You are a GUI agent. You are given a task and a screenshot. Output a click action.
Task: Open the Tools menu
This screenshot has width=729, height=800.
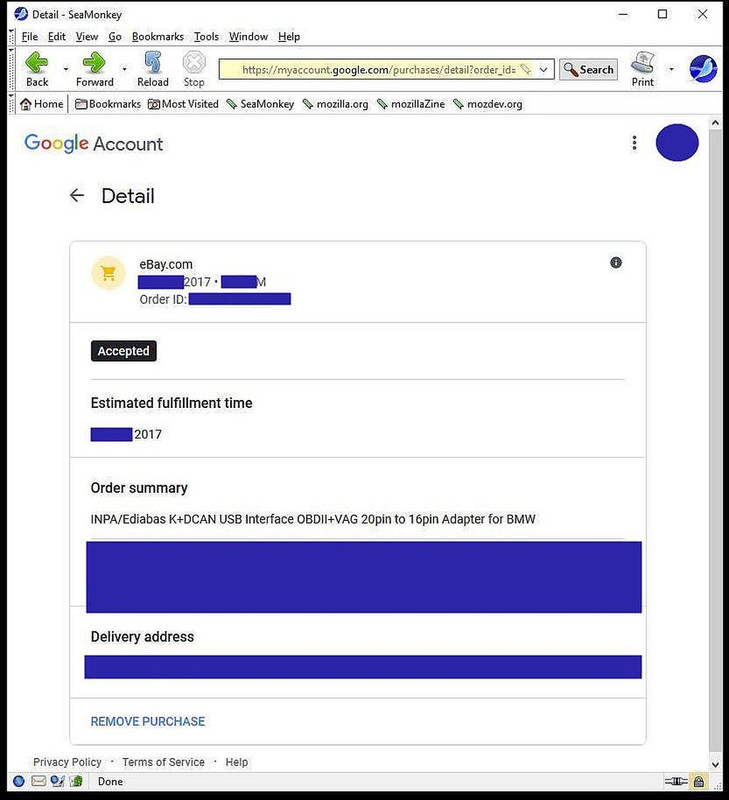click(x=206, y=37)
